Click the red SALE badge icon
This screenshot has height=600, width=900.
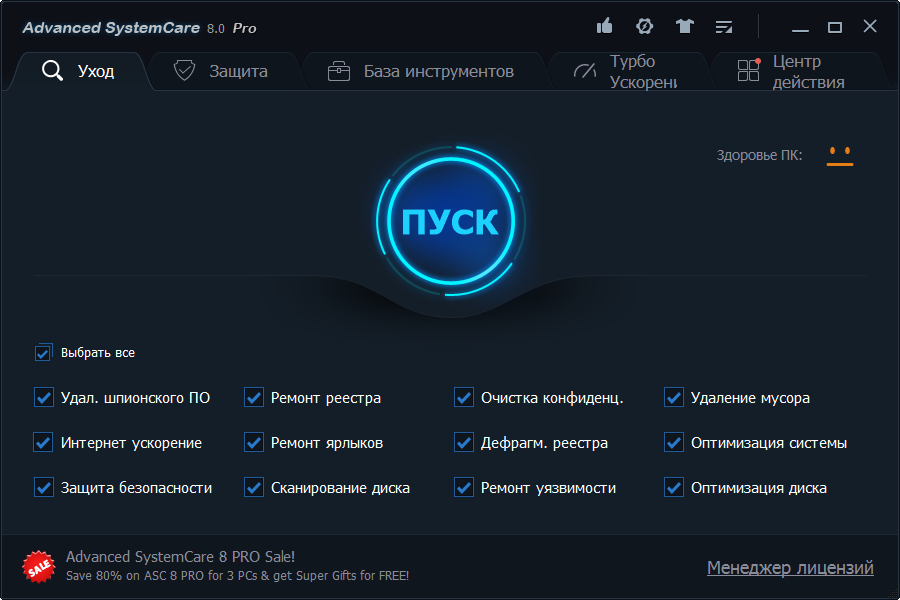click(x=38, y=567)
